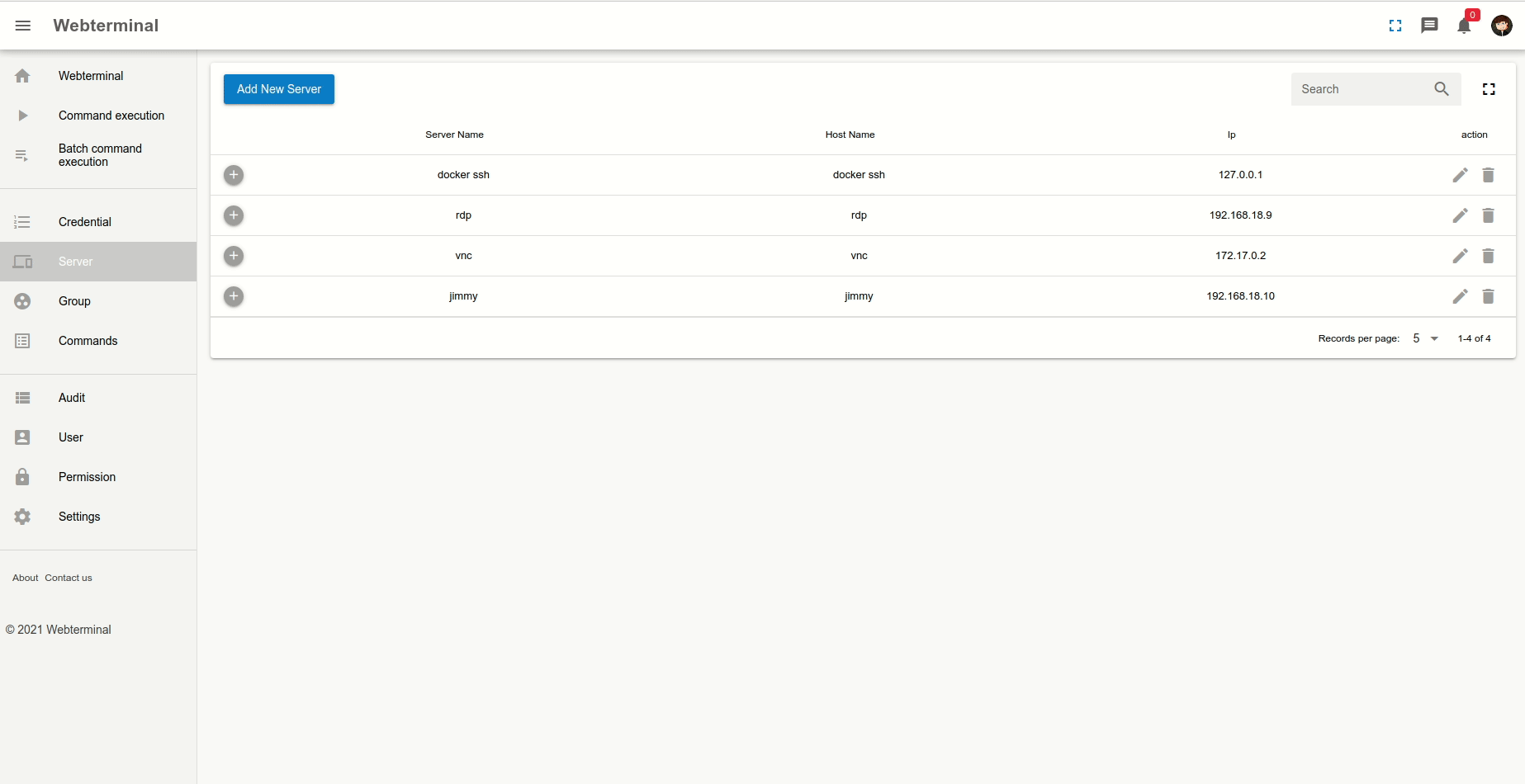Edit the rdp server entry

click(1460, 215)
